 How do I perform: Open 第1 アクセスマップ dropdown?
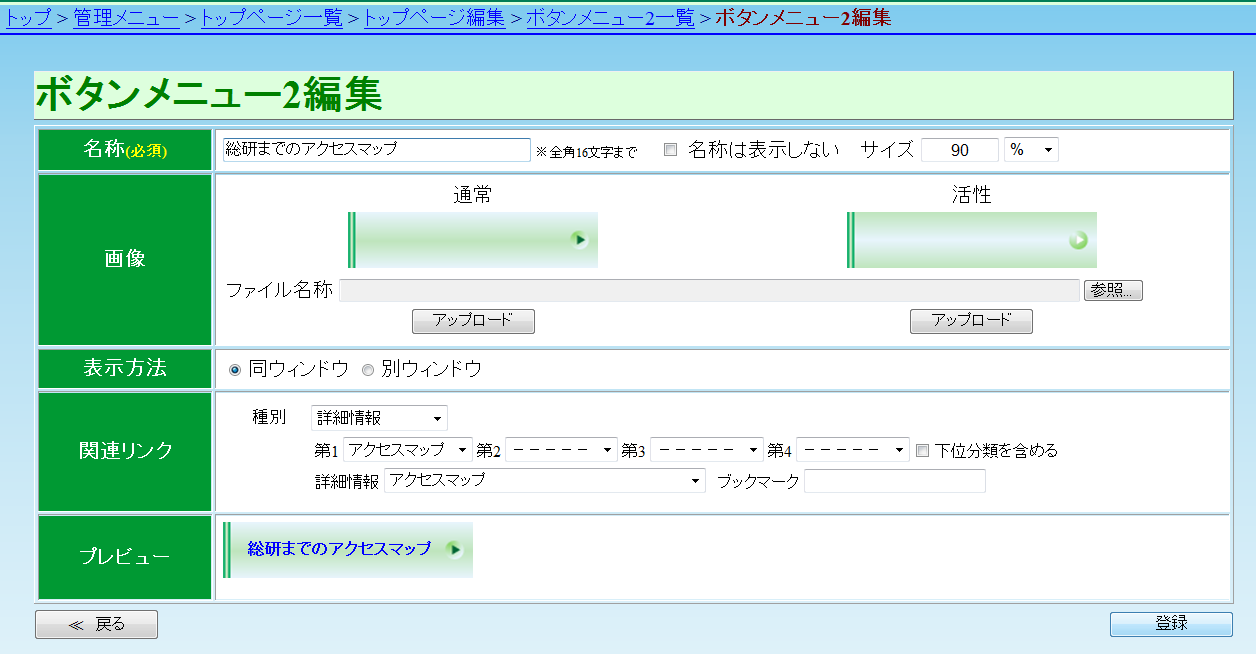pyautogui.click(x=408, y=450)
